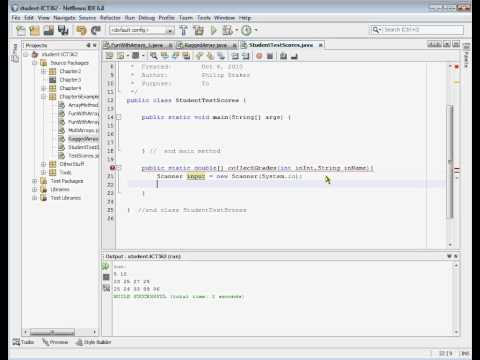Image resolution: width=480 pixels, height=360 pixels.
Task: Click the Output panel scroll up arrow
Action: tap(456, 266)
